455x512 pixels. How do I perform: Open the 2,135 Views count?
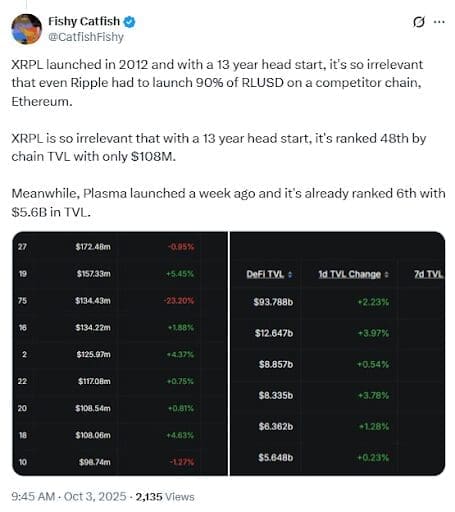coord(165,497)
